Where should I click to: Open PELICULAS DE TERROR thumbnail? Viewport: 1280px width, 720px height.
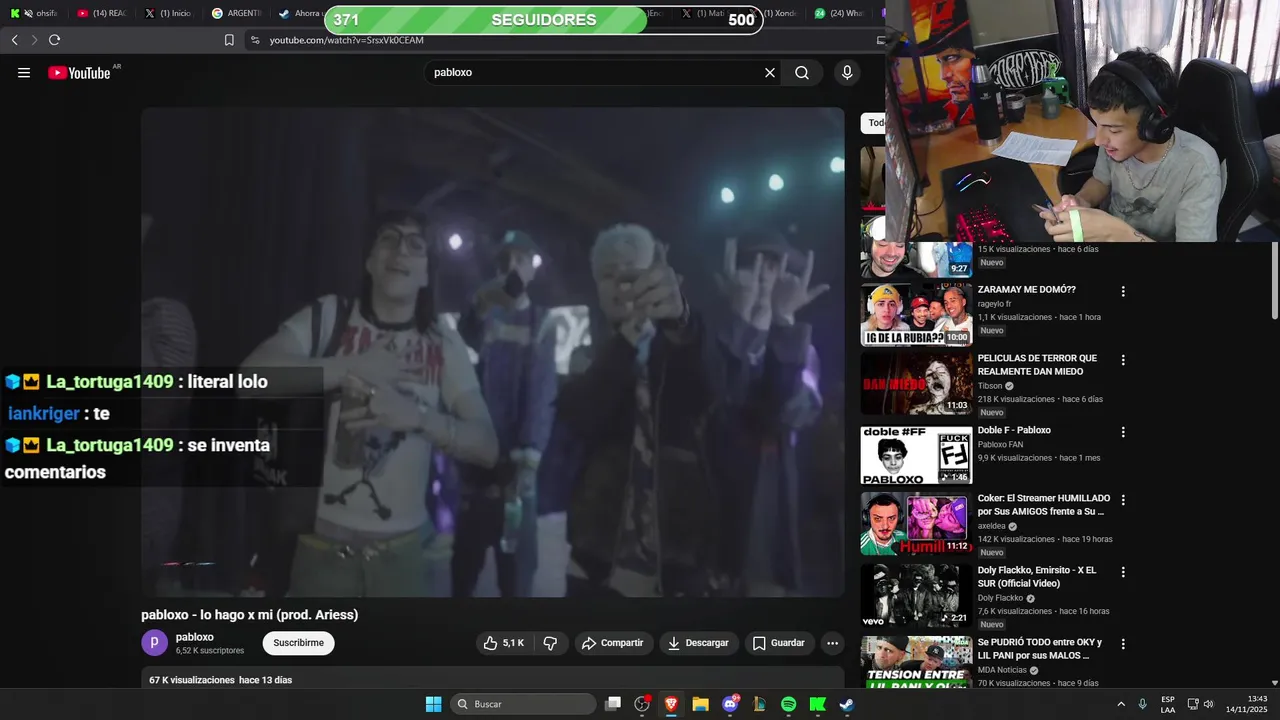(x=916, y=383)
